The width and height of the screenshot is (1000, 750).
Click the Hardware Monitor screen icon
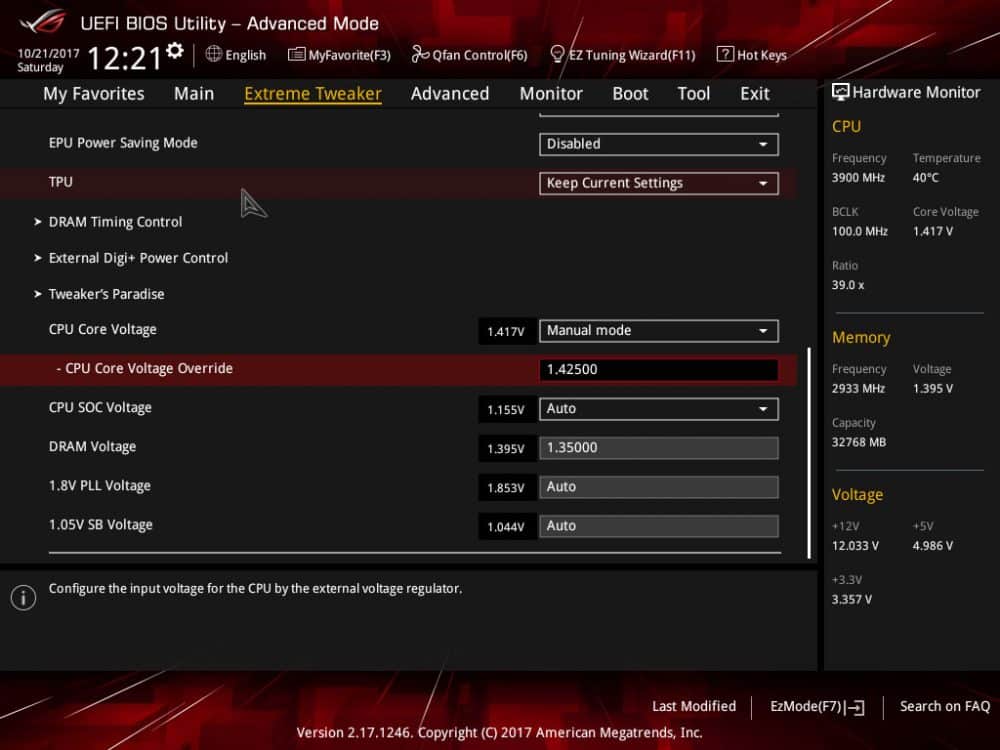click(841, 92)
